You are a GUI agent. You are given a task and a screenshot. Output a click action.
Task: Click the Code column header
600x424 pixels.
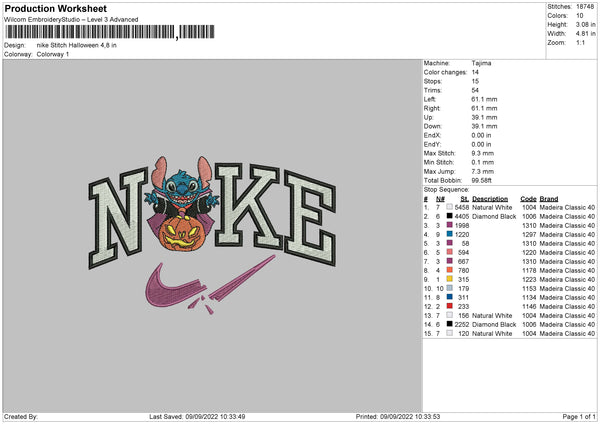click(528, 199)
